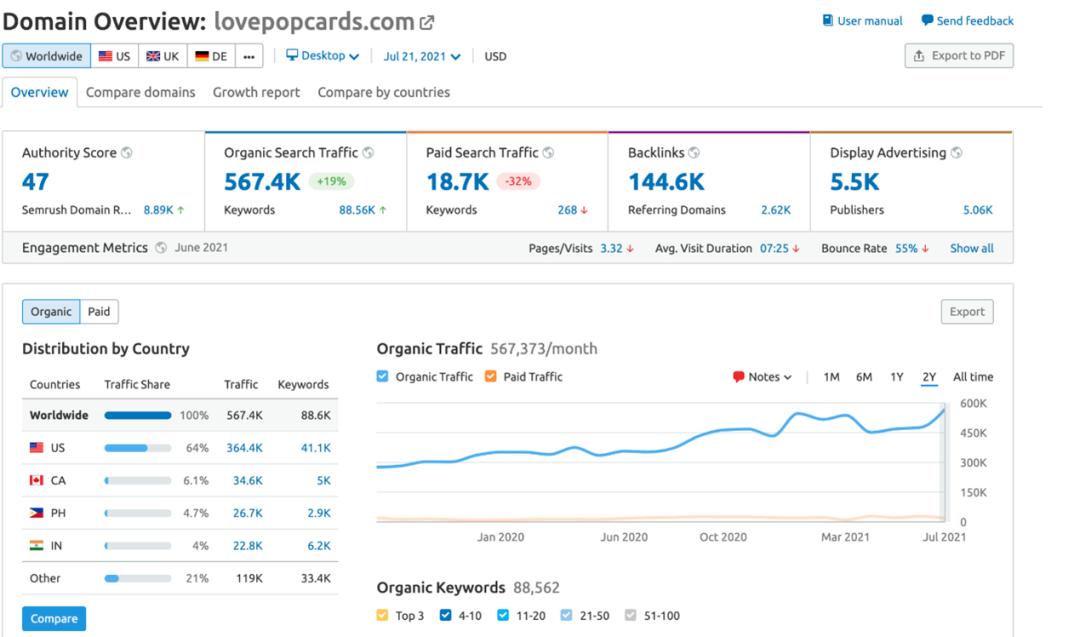The height and width of the screenshot is (637, 1080).
Task: Click the Export to PDF button
Action: (x=958, y=56)
